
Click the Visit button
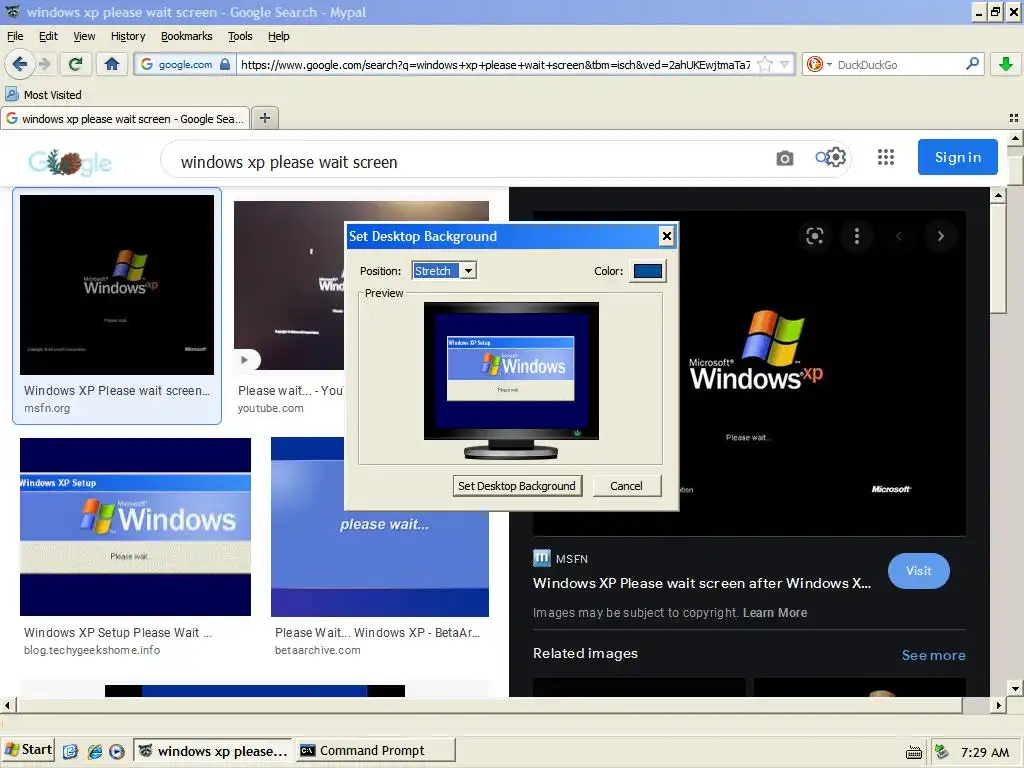coord(918,571)
